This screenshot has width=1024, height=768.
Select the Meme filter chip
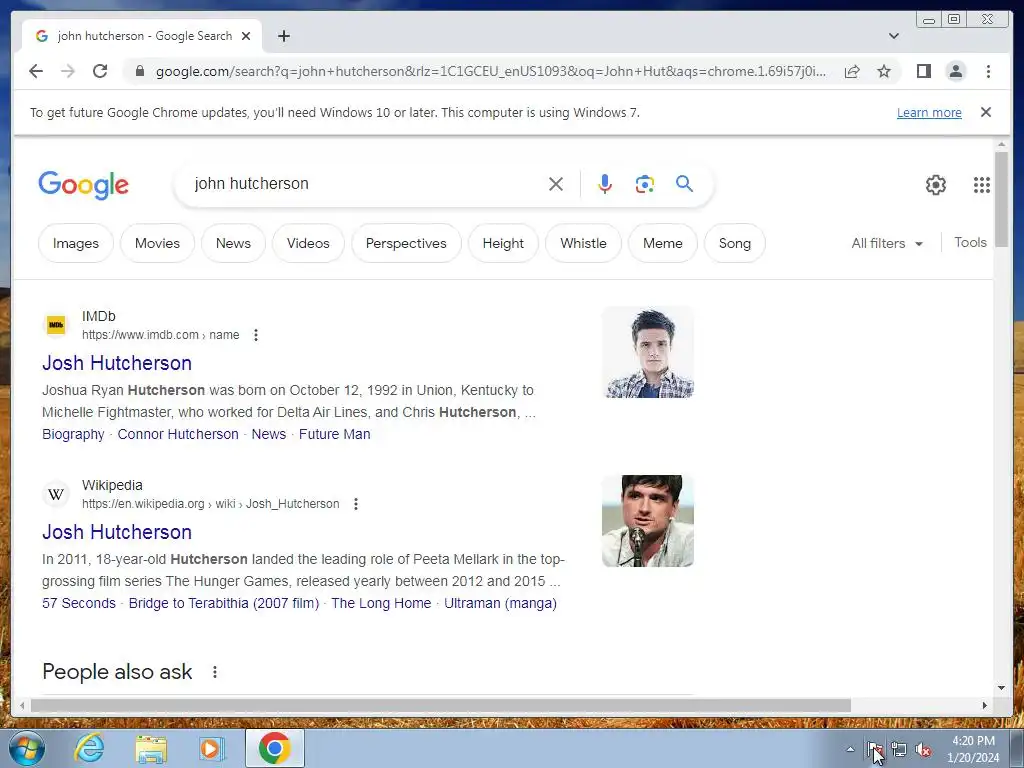[x=663, y=243]
